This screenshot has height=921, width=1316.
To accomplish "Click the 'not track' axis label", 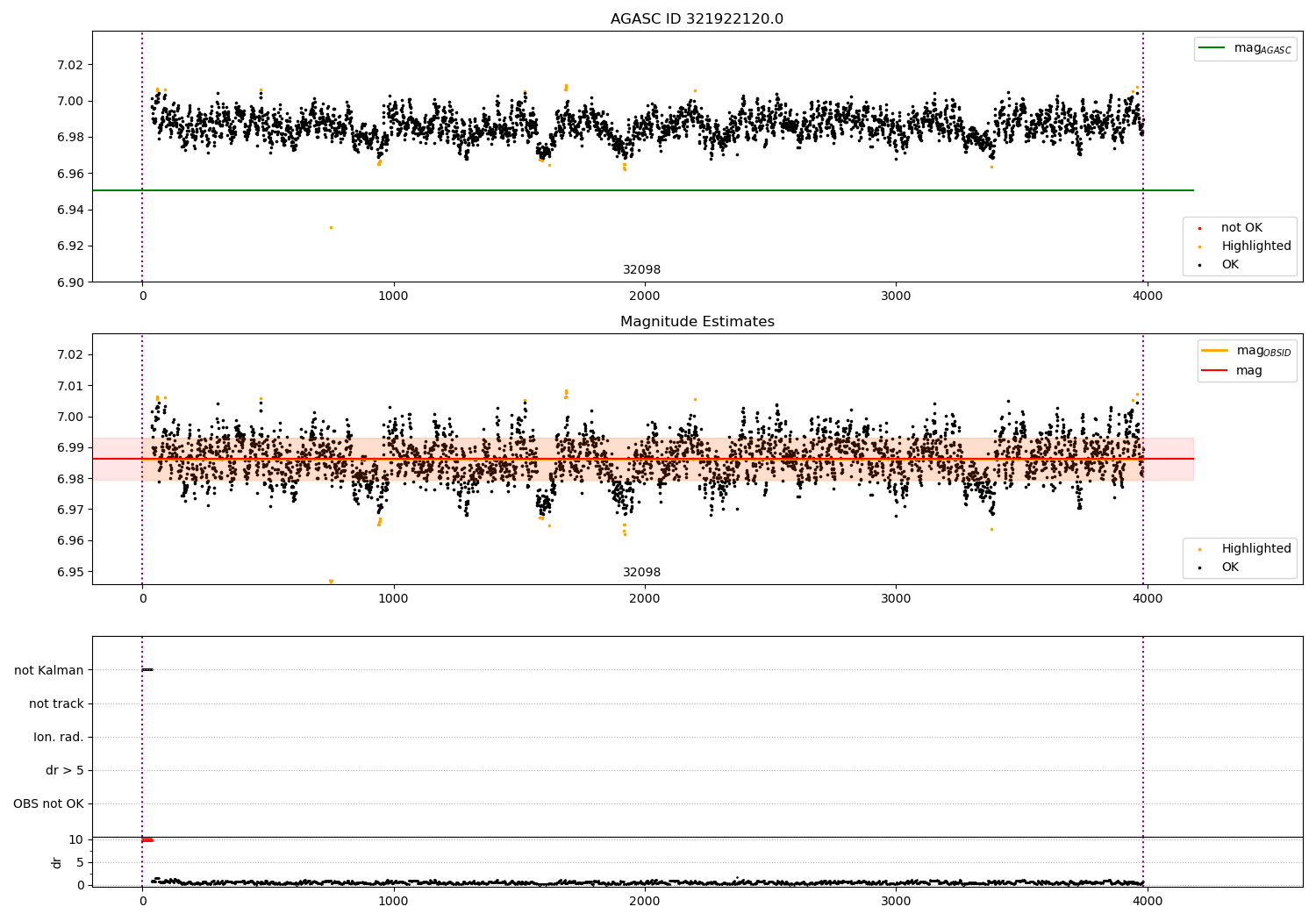I will point(56,703).
